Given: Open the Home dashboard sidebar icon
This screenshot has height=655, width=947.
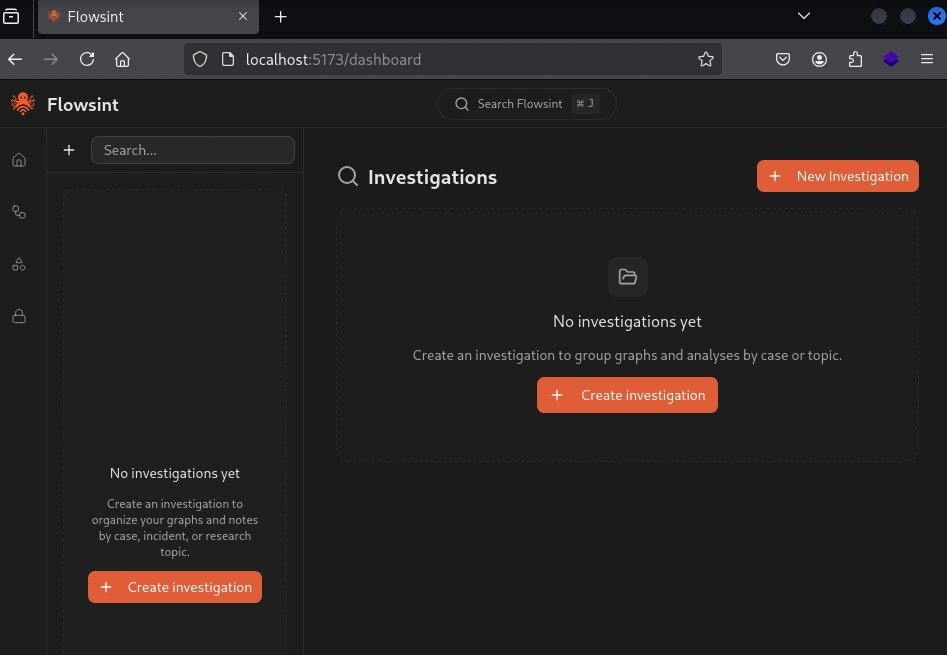Looking at the screenshot, I should click(x=19, y=160).
